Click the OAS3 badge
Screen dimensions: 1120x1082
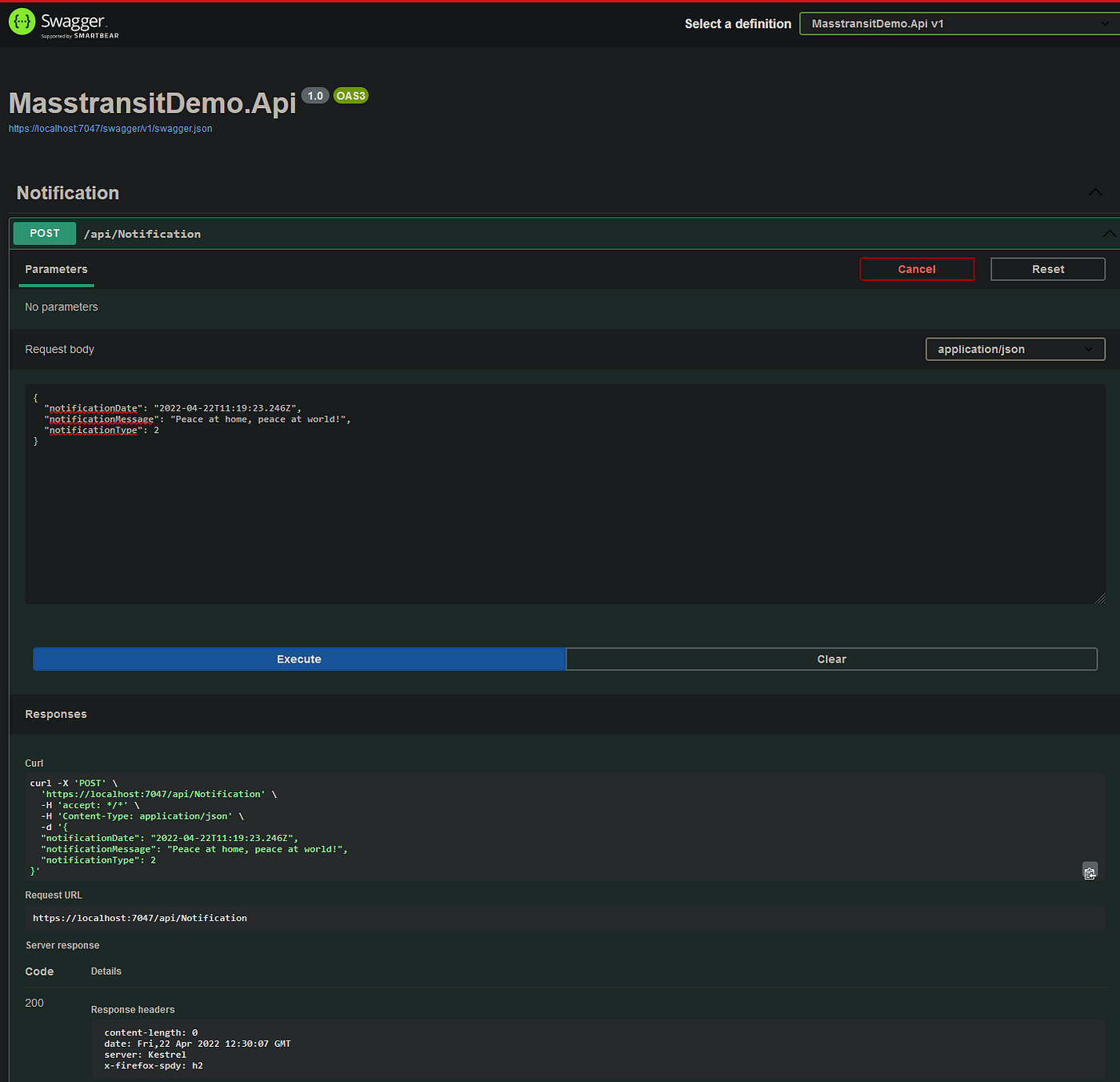click(350, 96)
